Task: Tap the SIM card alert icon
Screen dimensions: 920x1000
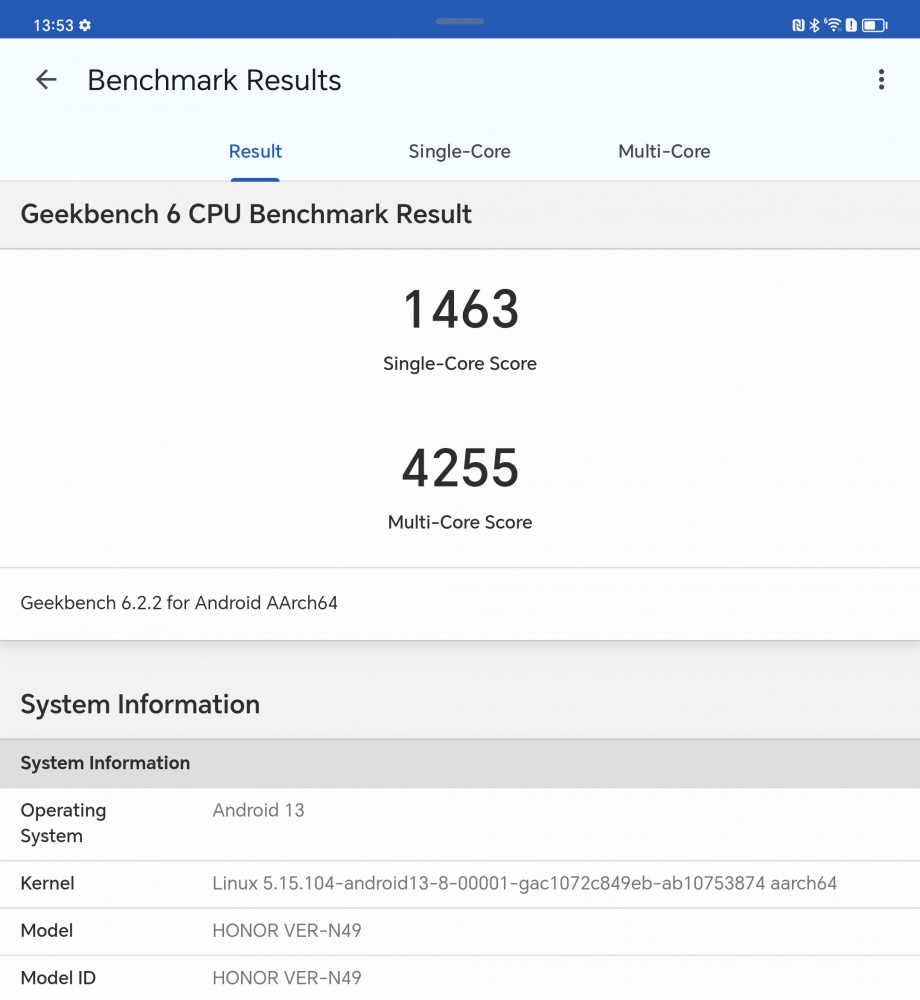Action: pos(851,25)
